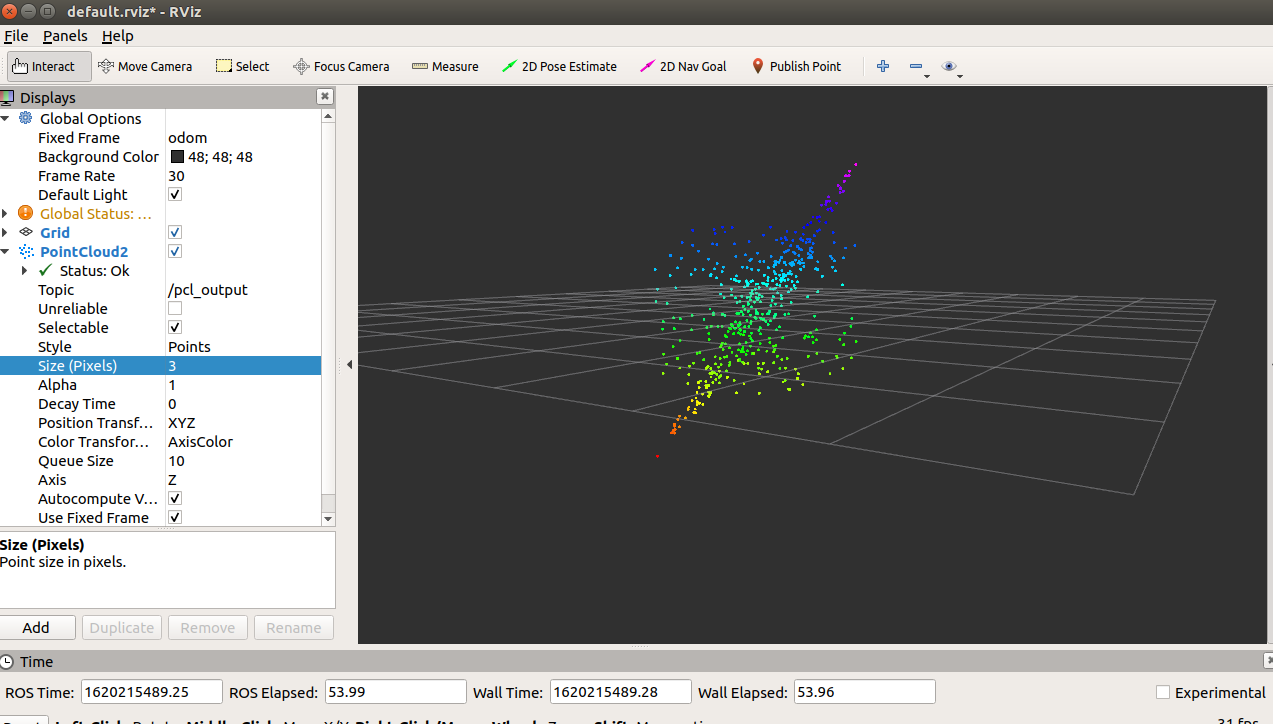
Task: Activate the 2D Pose Estimate tool
Action: coord(559,67)
